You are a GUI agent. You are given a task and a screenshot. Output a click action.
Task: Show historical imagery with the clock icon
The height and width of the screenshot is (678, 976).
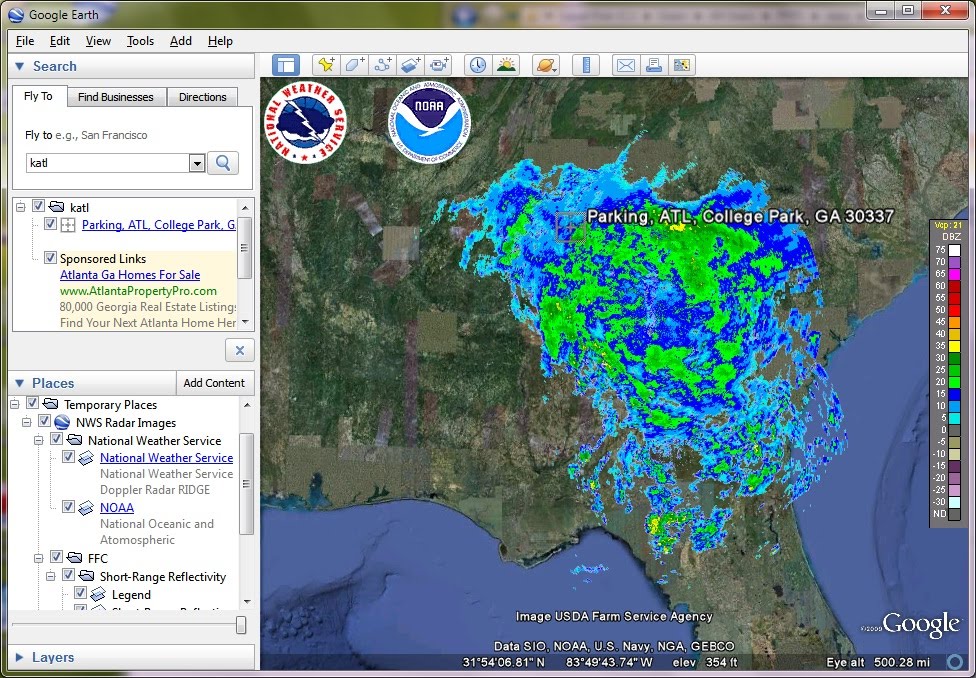477,64
